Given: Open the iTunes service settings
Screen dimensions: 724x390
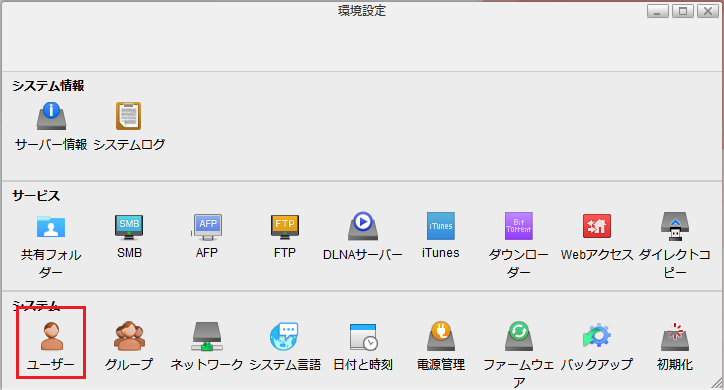Looking at the screenshot, I should 440,226.
